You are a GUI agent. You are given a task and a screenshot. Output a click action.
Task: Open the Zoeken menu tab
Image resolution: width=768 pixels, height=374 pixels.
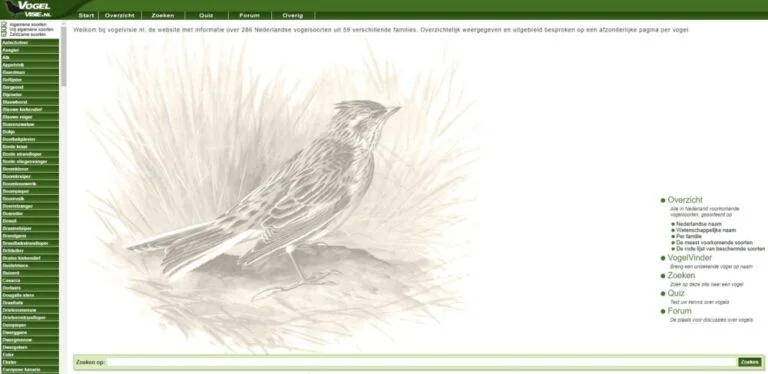[x=163, y=15]
